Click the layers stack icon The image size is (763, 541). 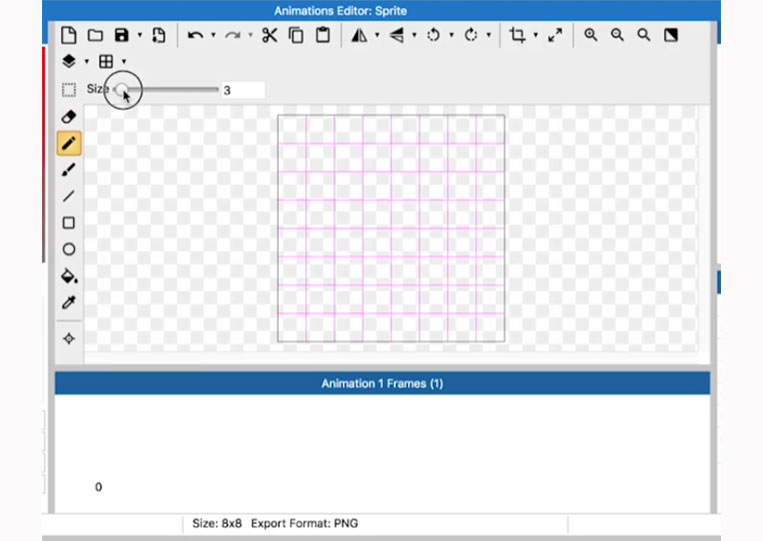tap(69, 61)
